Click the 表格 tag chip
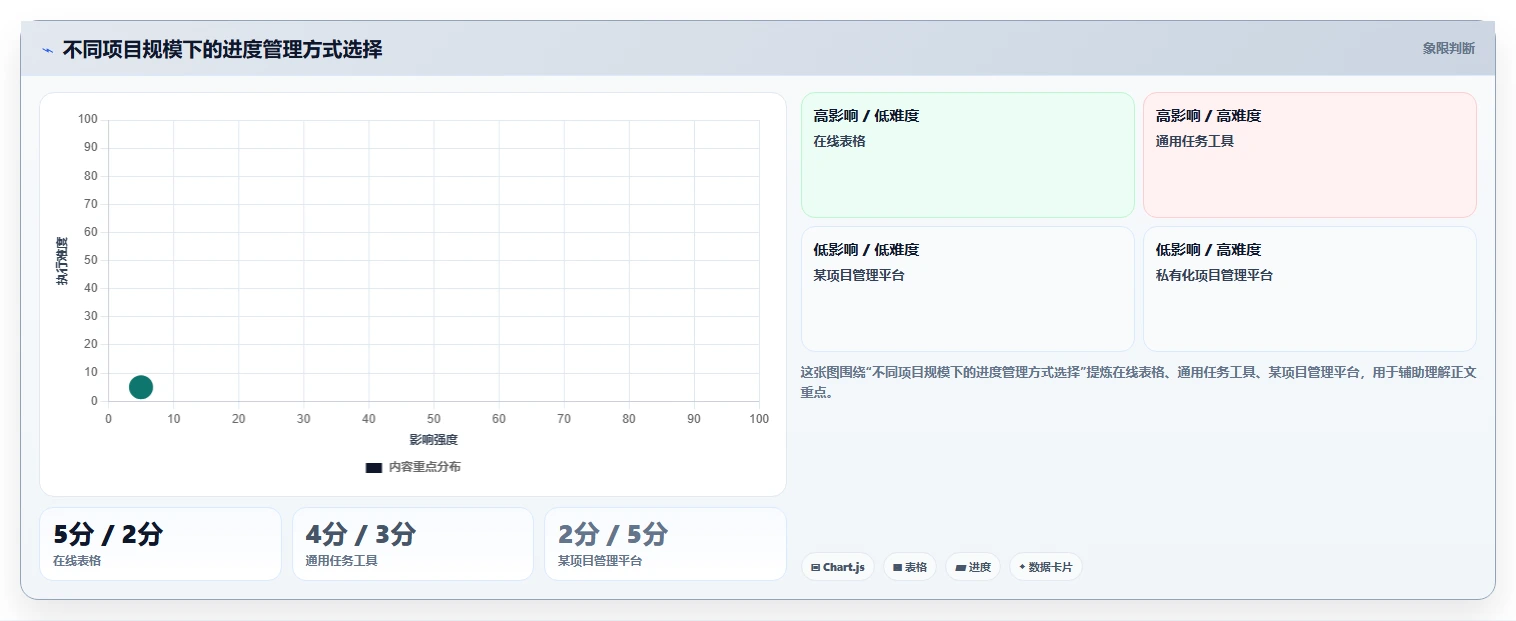 [x=910, y=567]
